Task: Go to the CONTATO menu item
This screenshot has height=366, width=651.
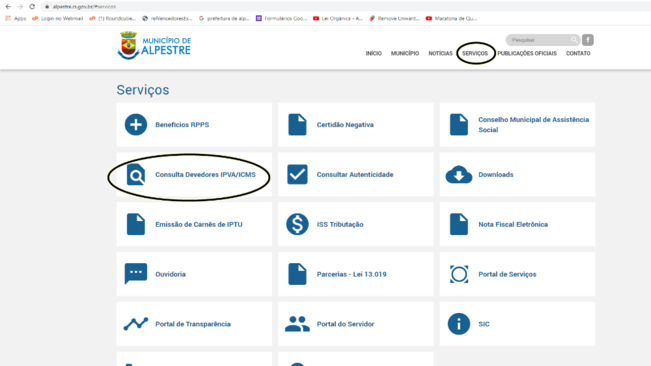Action: tap(578, 54)
